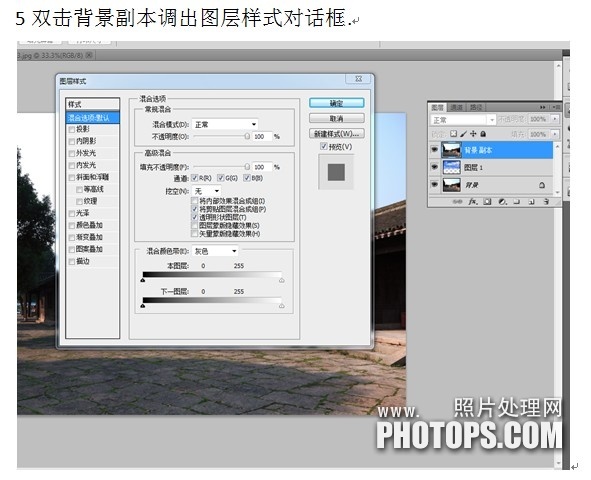Click the lock position move icon
This screenshot has width=591, height=480.
pos(473,134)
